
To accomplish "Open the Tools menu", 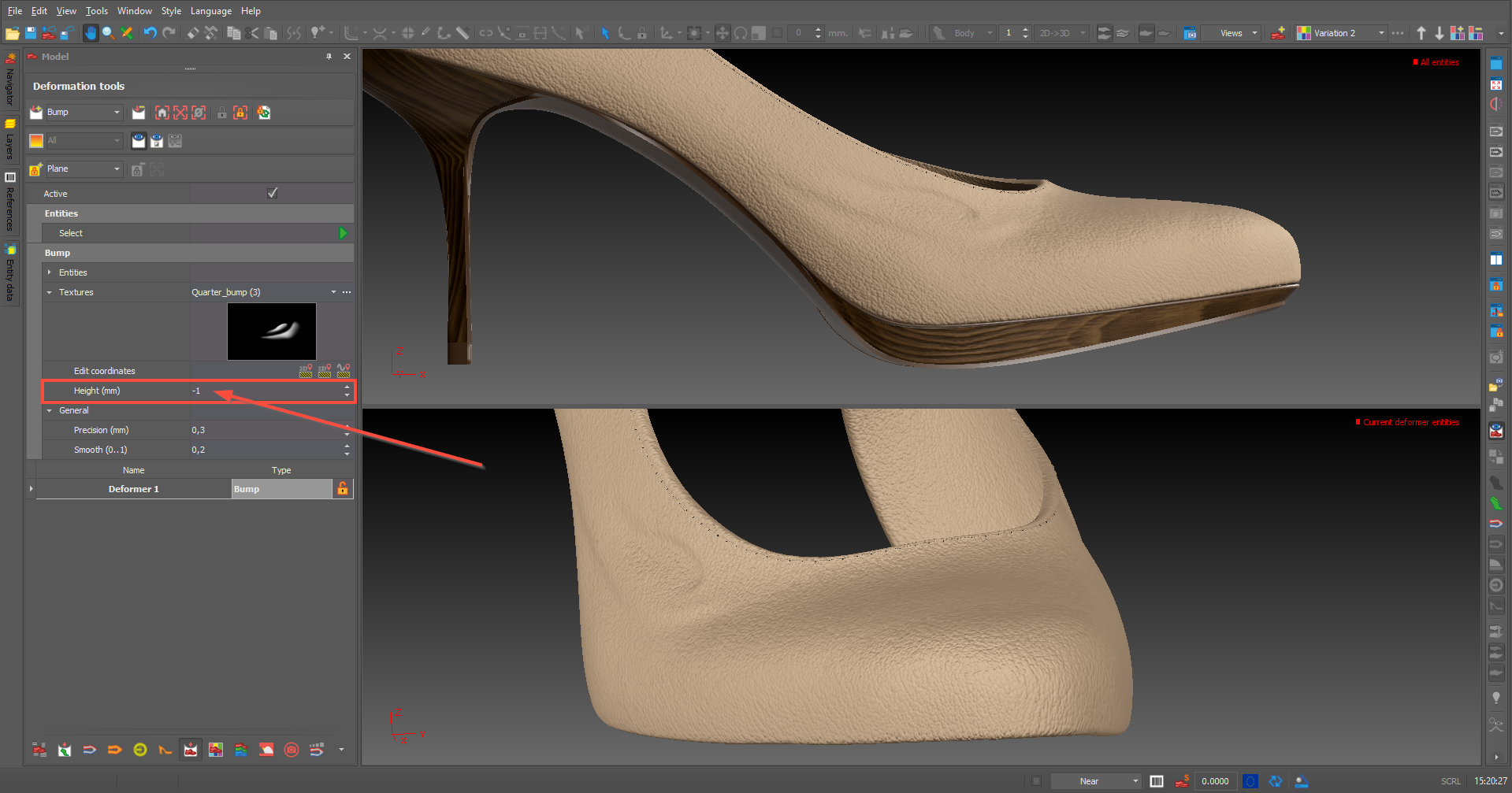I will [97, 11].
